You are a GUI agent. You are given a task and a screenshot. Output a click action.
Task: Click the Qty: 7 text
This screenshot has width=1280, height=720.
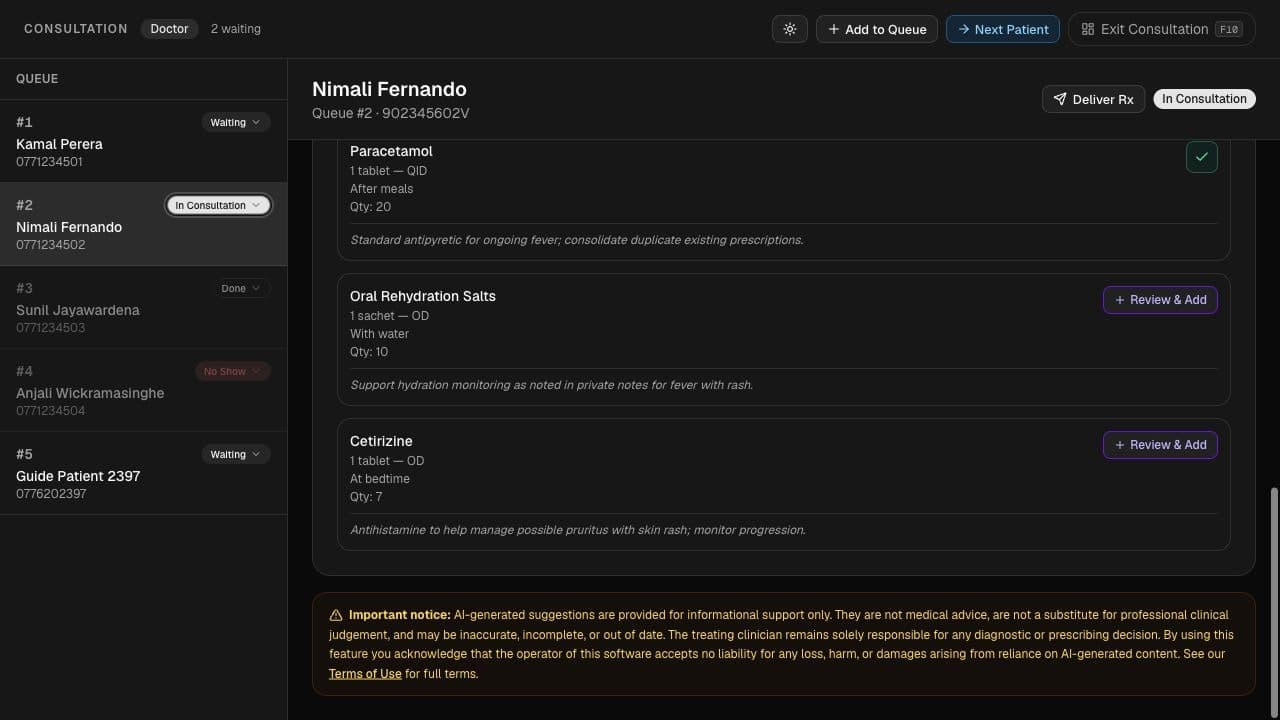[x=366, y=497]
